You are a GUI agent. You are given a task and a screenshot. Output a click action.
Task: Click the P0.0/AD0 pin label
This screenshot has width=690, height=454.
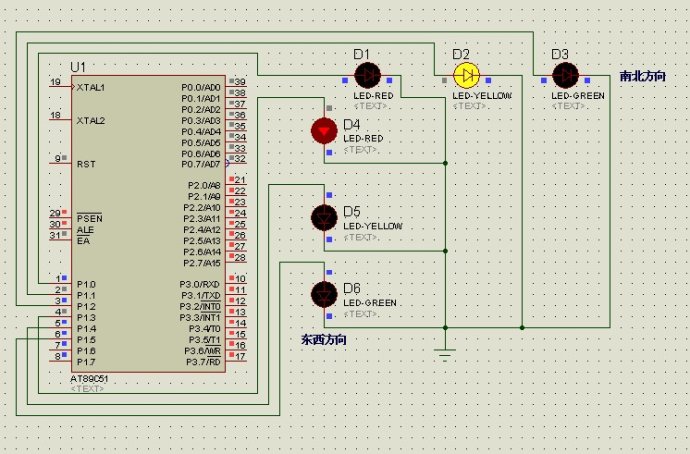201,88
